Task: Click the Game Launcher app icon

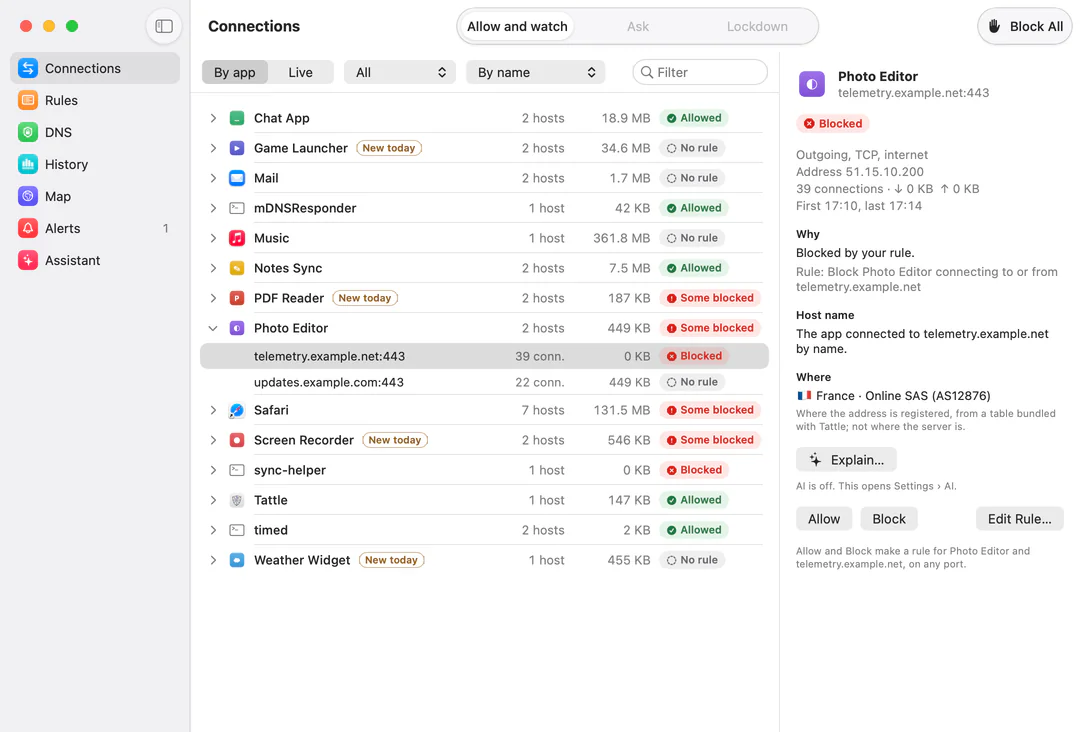Action: [x=237, y=148]
